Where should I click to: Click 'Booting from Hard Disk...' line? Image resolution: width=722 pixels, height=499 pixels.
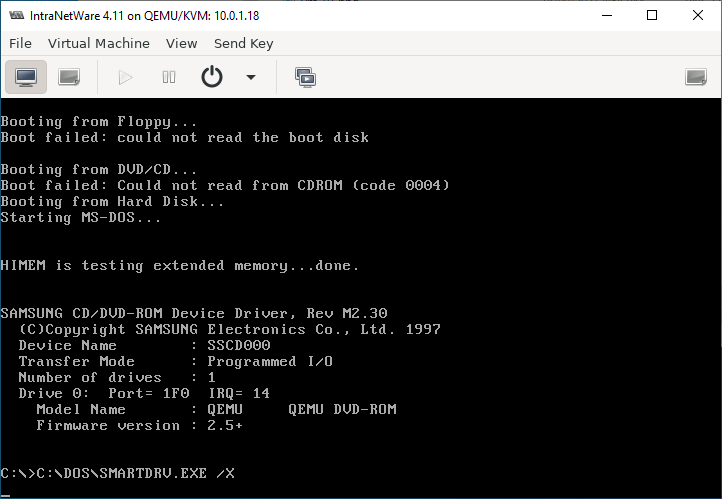[x=112, y=202]
